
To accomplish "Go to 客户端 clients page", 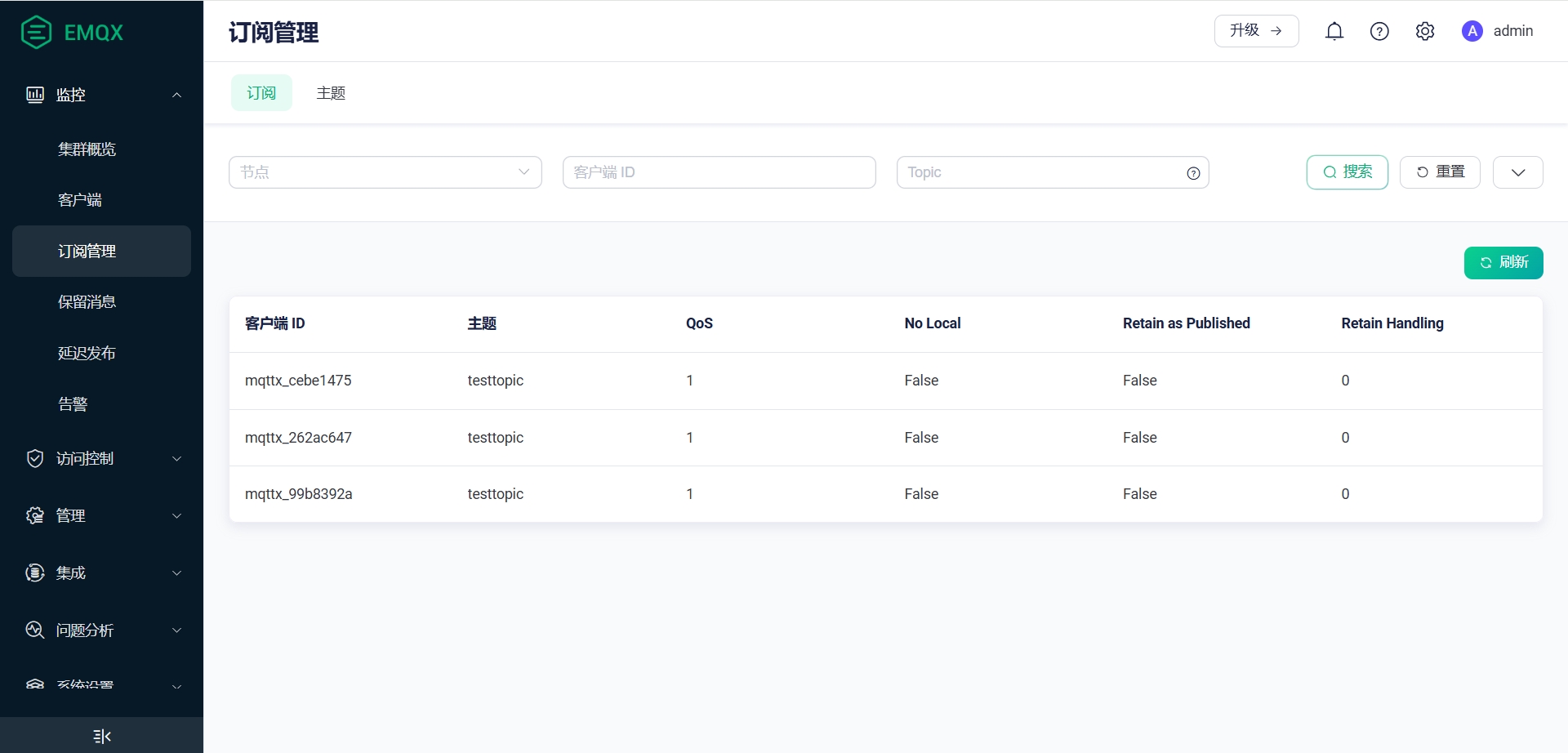I will click(80, 200).
